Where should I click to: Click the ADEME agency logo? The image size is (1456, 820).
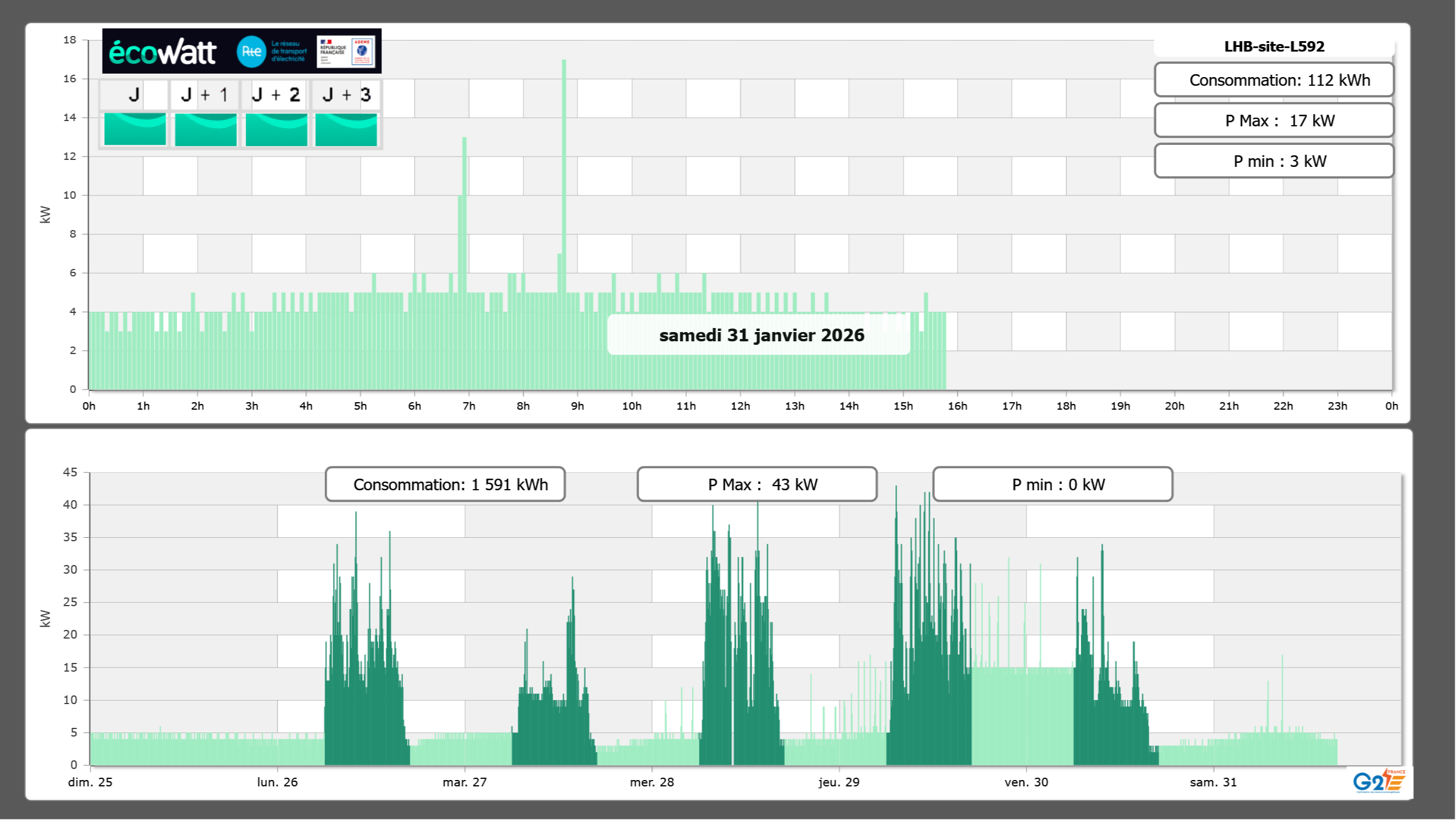[x=362, y=52]
